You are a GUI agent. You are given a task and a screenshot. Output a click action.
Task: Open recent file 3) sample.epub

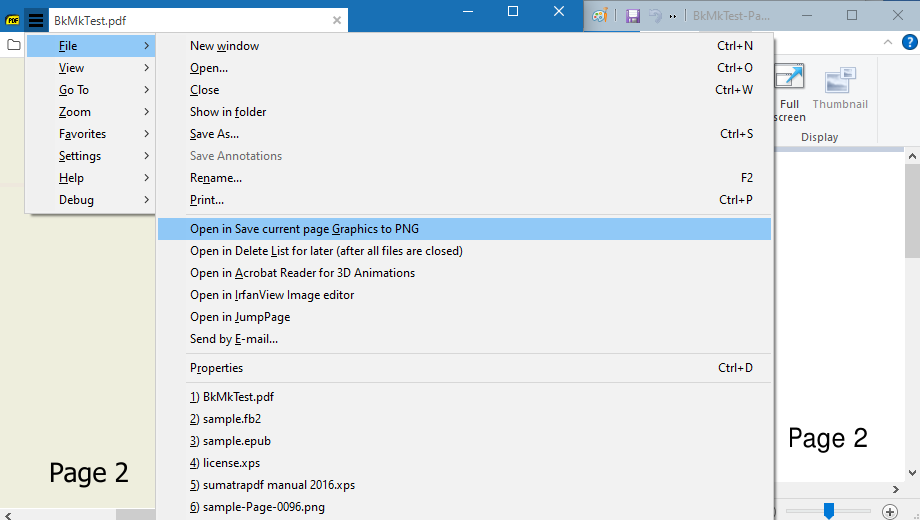pos(464,441)
